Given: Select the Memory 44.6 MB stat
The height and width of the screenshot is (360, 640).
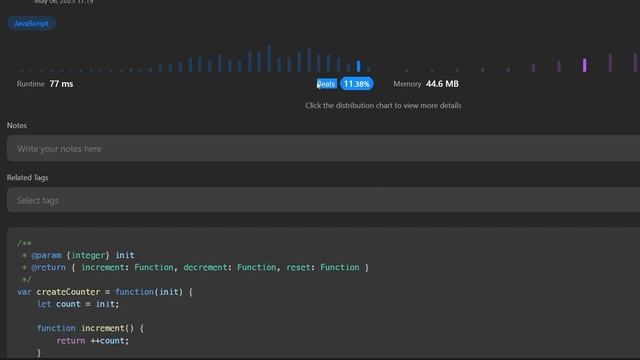Looking at the screenshot, I should 426,84.
